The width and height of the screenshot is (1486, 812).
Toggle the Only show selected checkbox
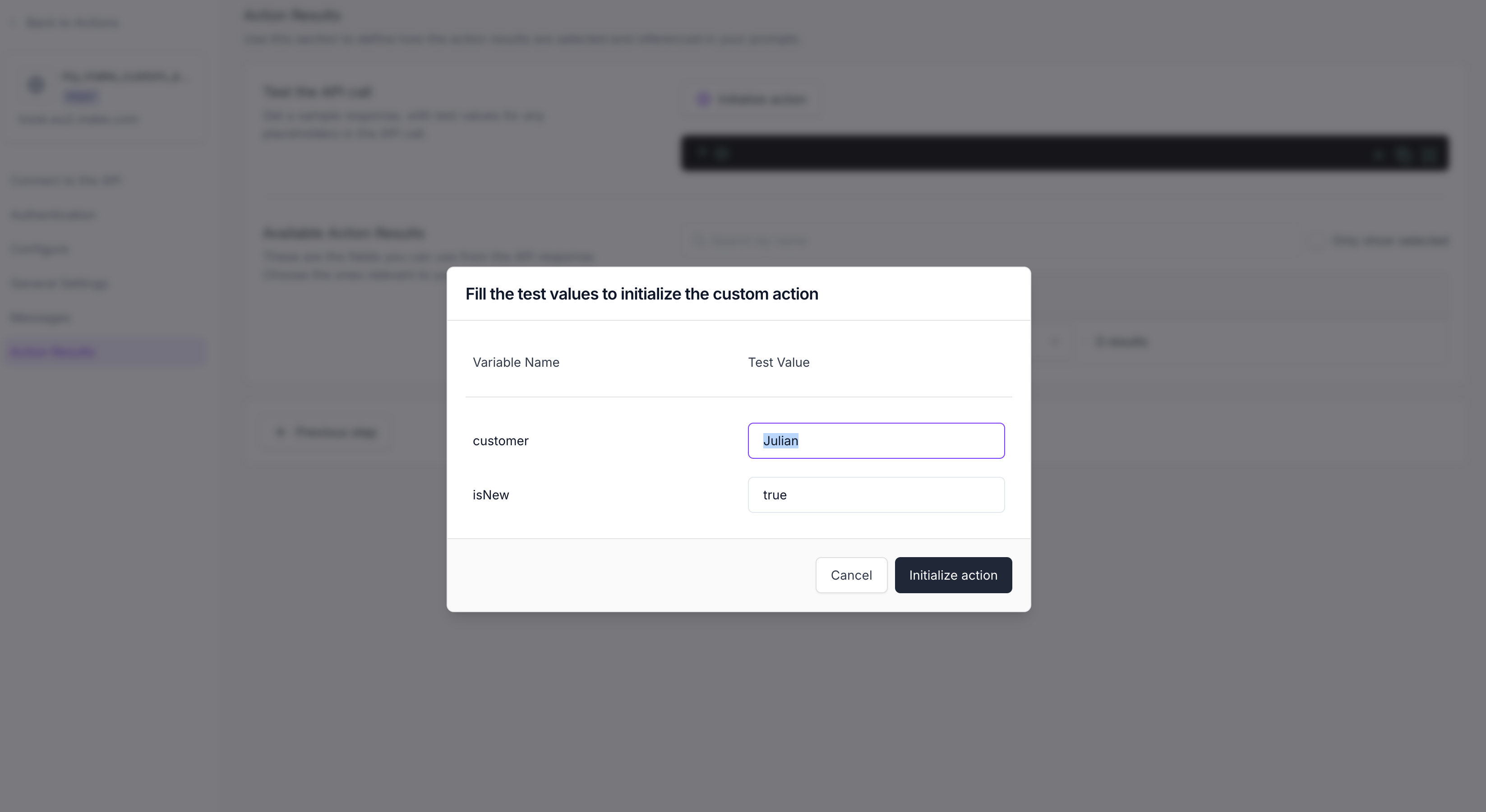coord(1314,240)
